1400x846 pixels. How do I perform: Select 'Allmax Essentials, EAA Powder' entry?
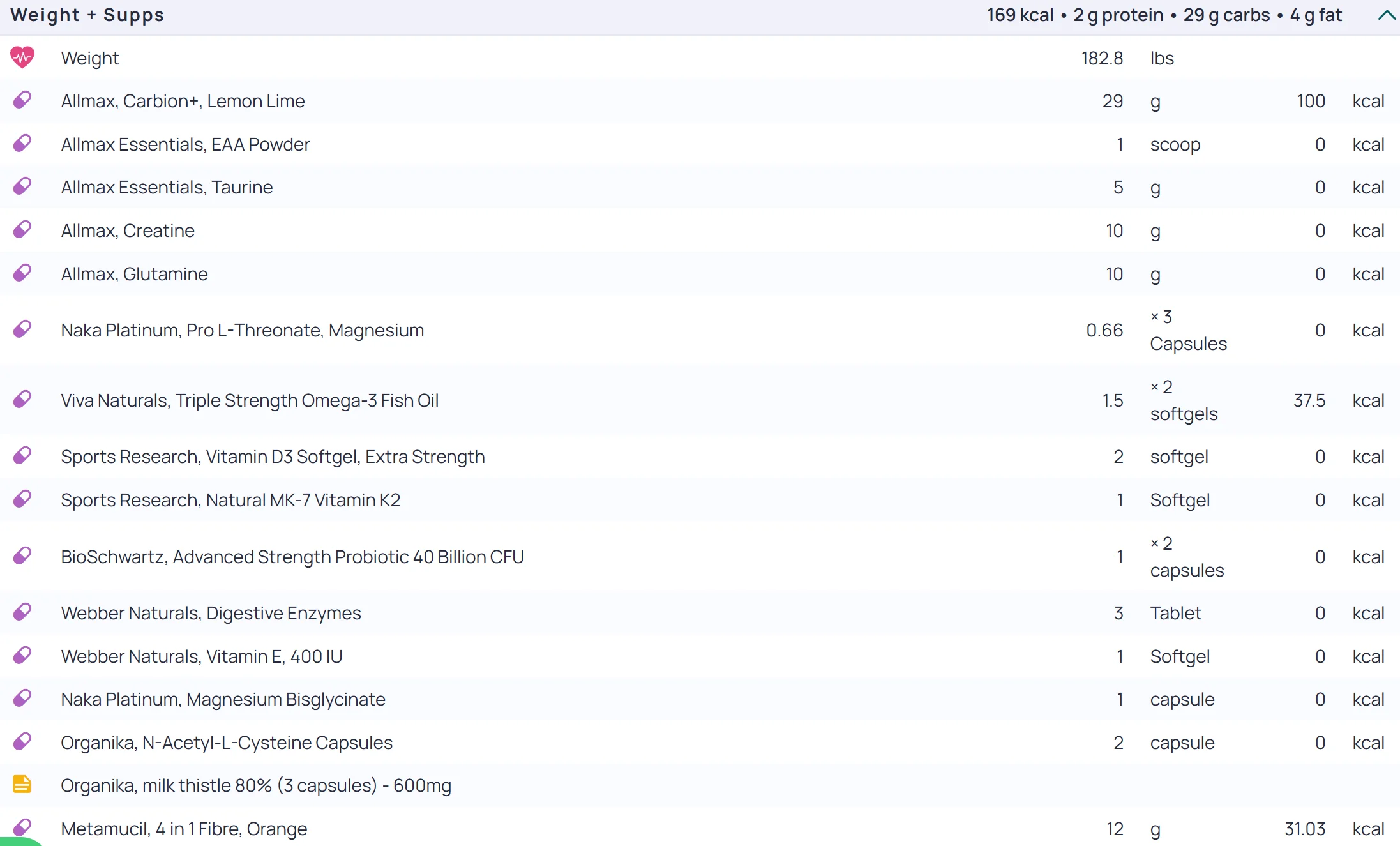pos(186,144)
